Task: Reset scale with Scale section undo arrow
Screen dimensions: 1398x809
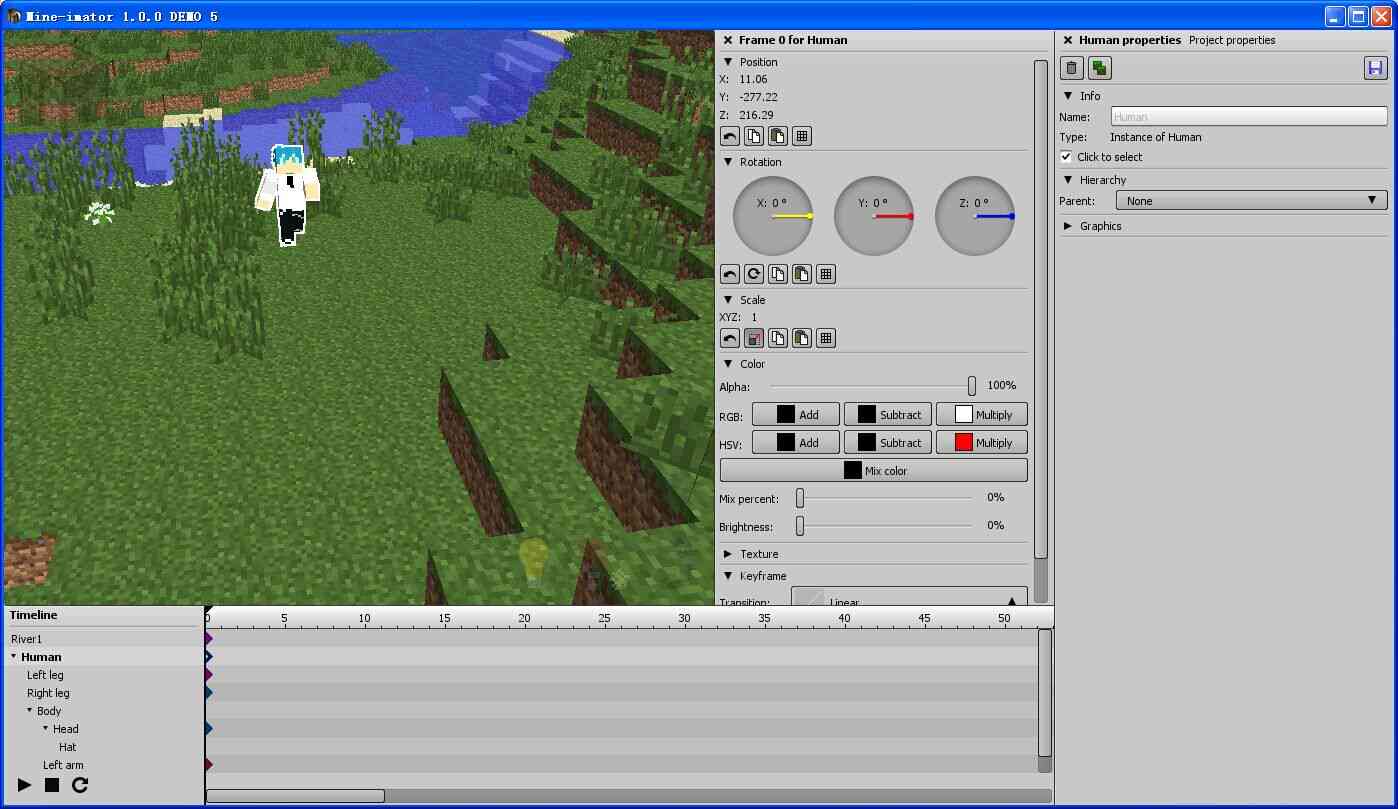Action: tap(730, 338)
